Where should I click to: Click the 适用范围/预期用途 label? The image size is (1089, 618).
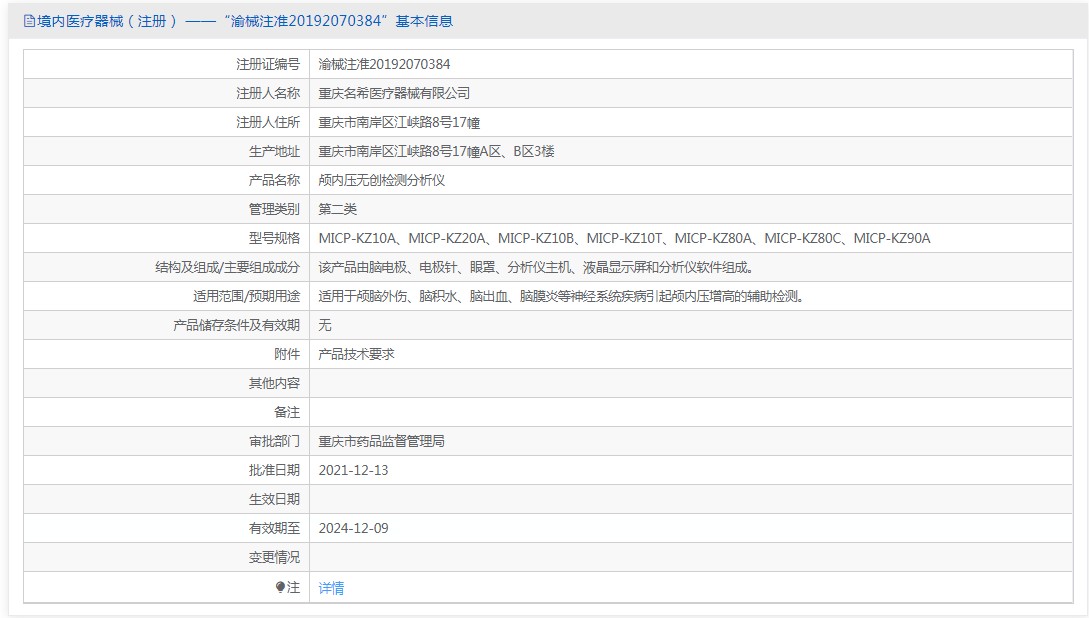click(247, 297)
